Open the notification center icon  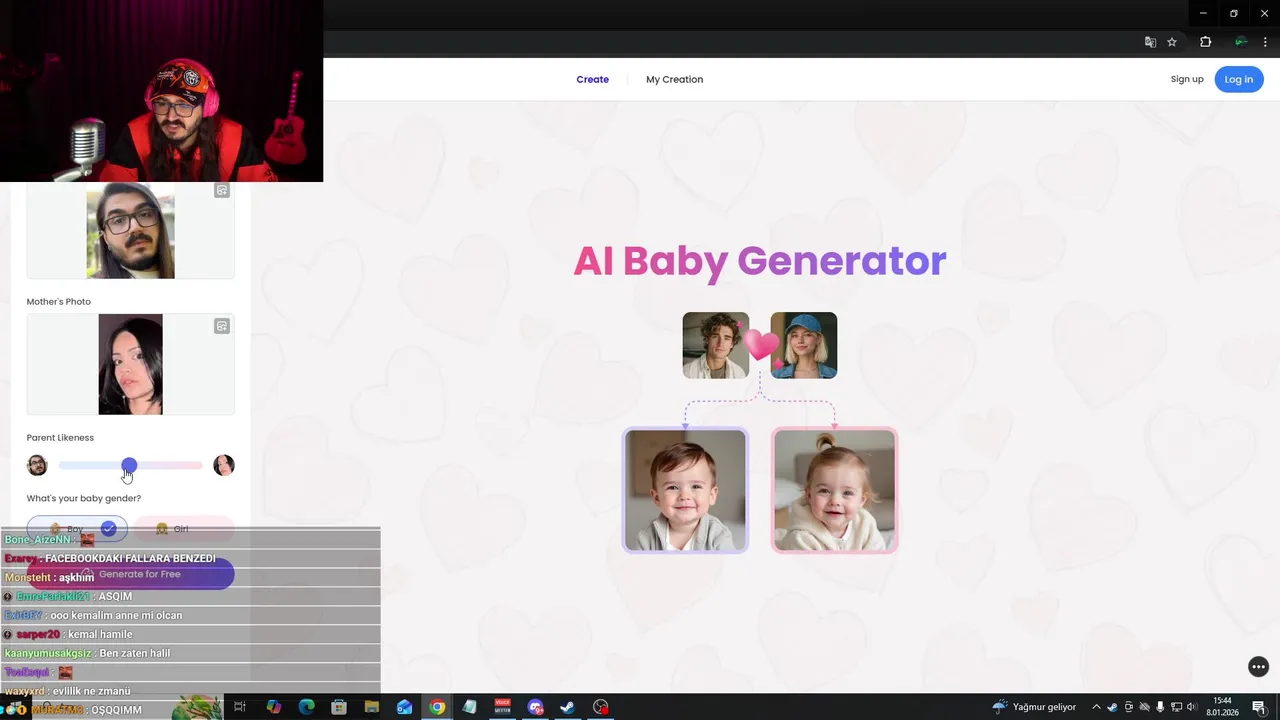click(1259, 707)
